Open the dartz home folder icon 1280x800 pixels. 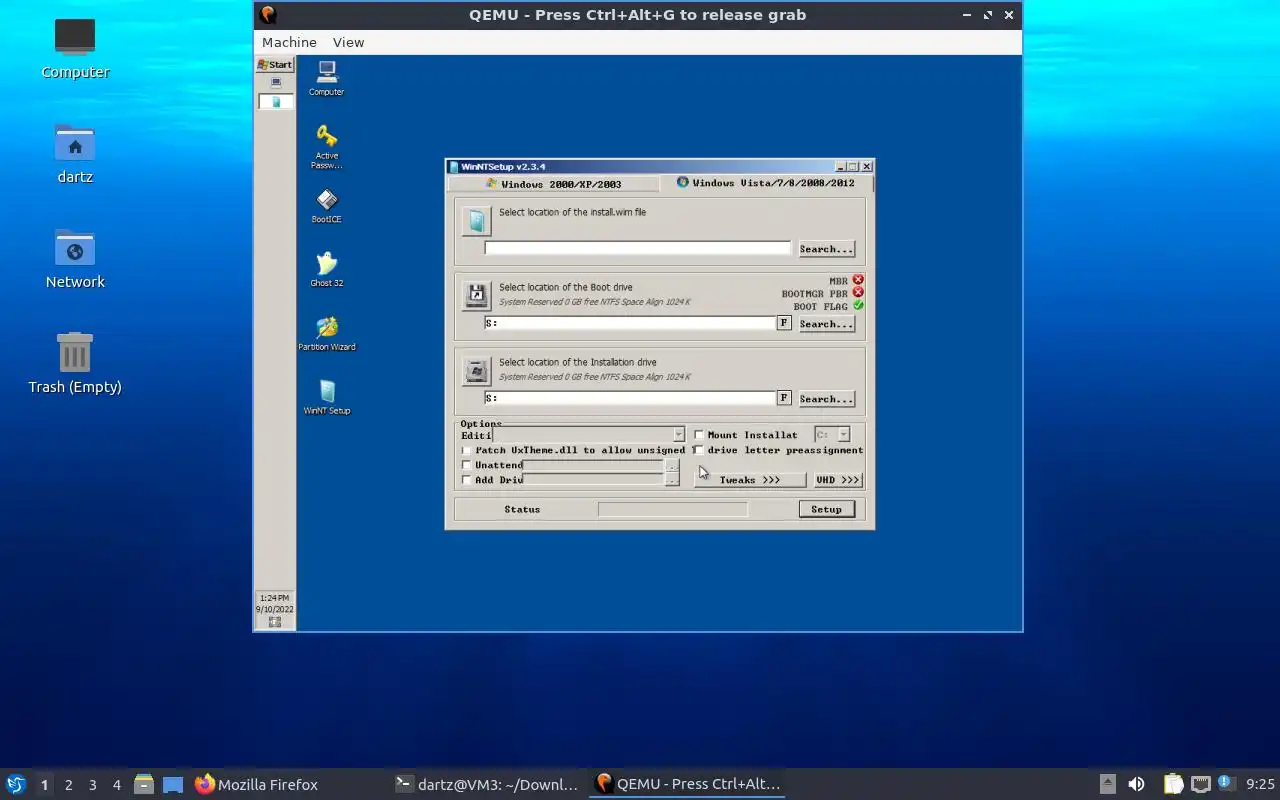[75, 143]
